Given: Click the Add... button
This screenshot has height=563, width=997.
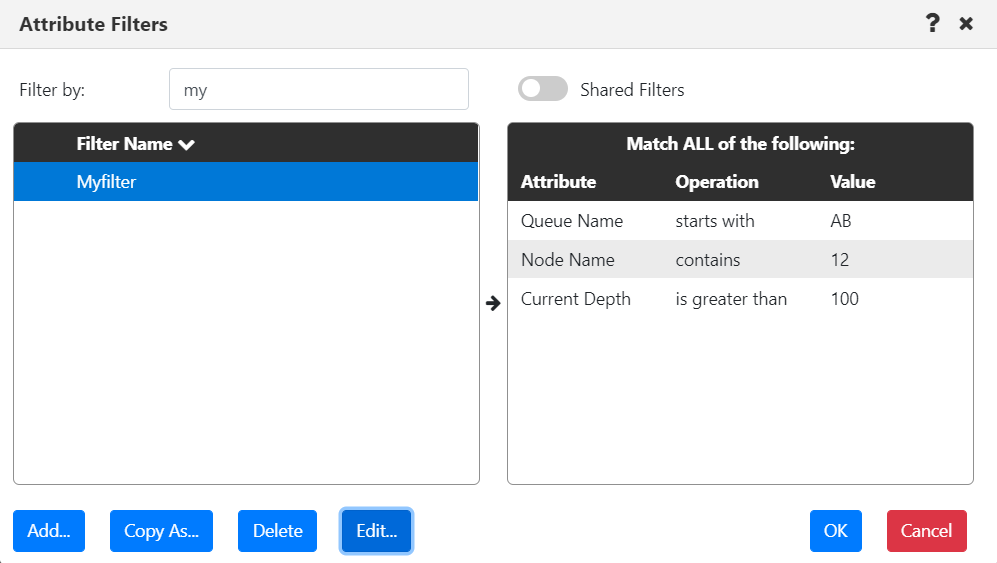Looking at the screenshot, I should (49, 531).
